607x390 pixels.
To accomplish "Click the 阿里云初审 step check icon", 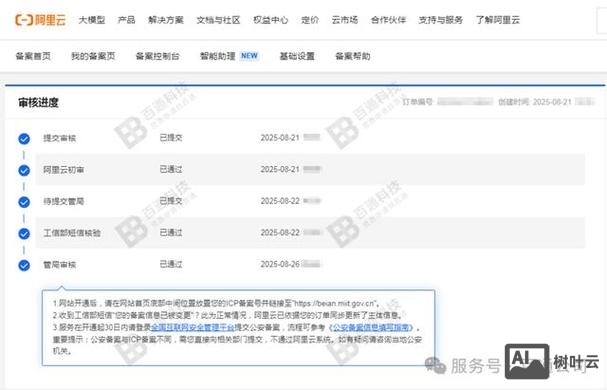I will tap(24, 170).
